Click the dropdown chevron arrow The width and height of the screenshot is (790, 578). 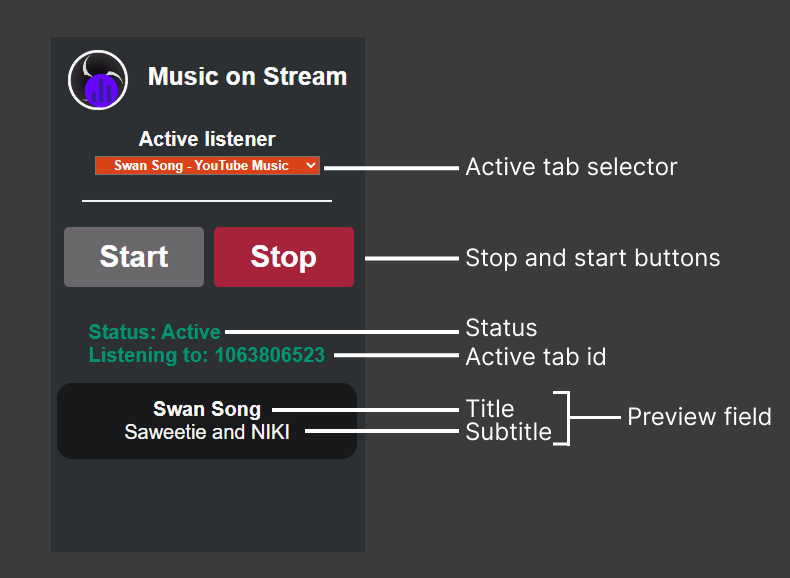pyautogui.click(x=310, y=165)
